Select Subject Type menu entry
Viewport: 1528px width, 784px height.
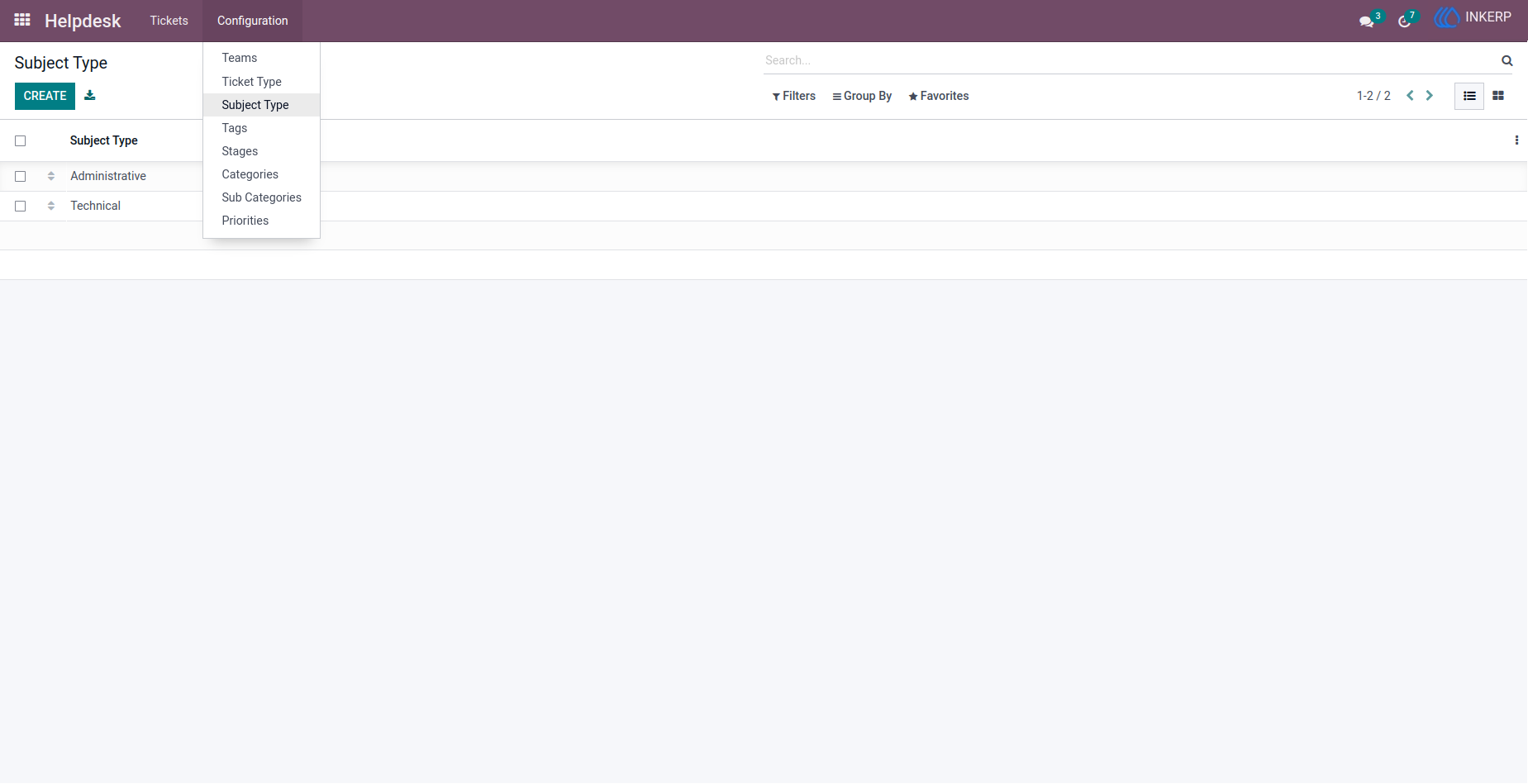pos(261,105)
